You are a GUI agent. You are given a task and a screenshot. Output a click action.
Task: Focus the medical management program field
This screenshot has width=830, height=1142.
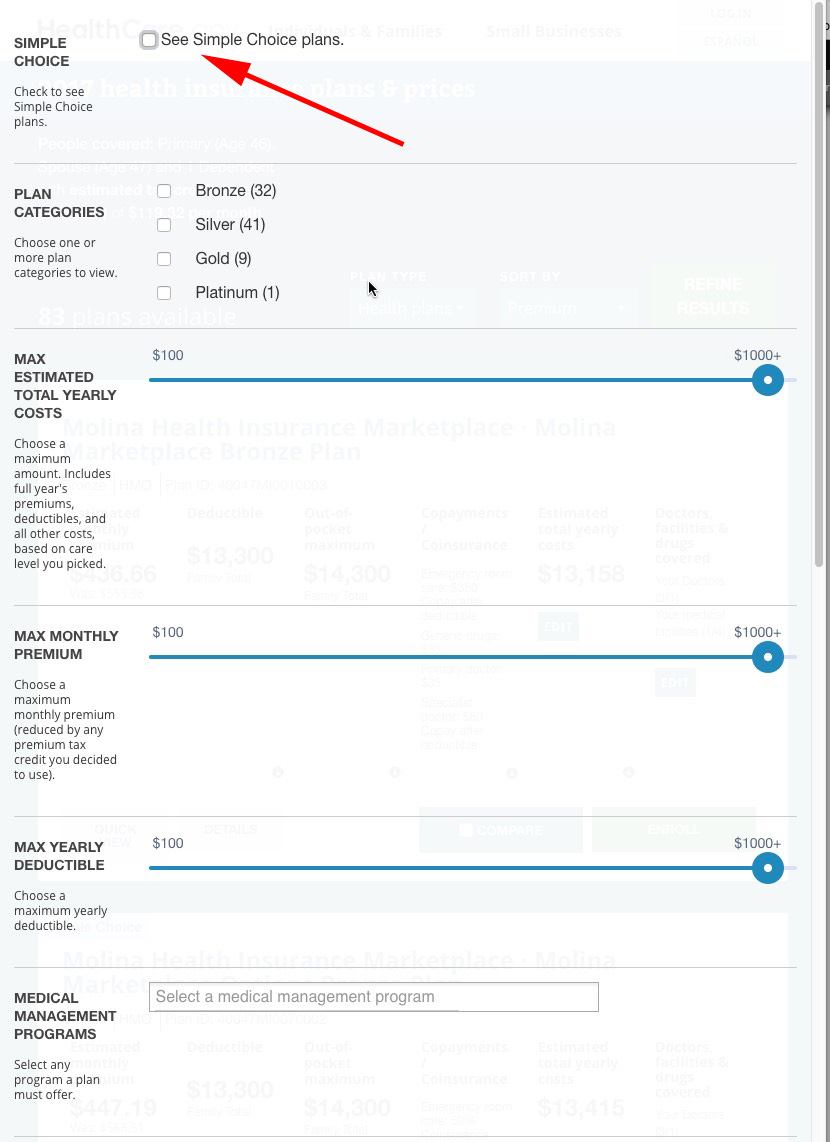373,997
